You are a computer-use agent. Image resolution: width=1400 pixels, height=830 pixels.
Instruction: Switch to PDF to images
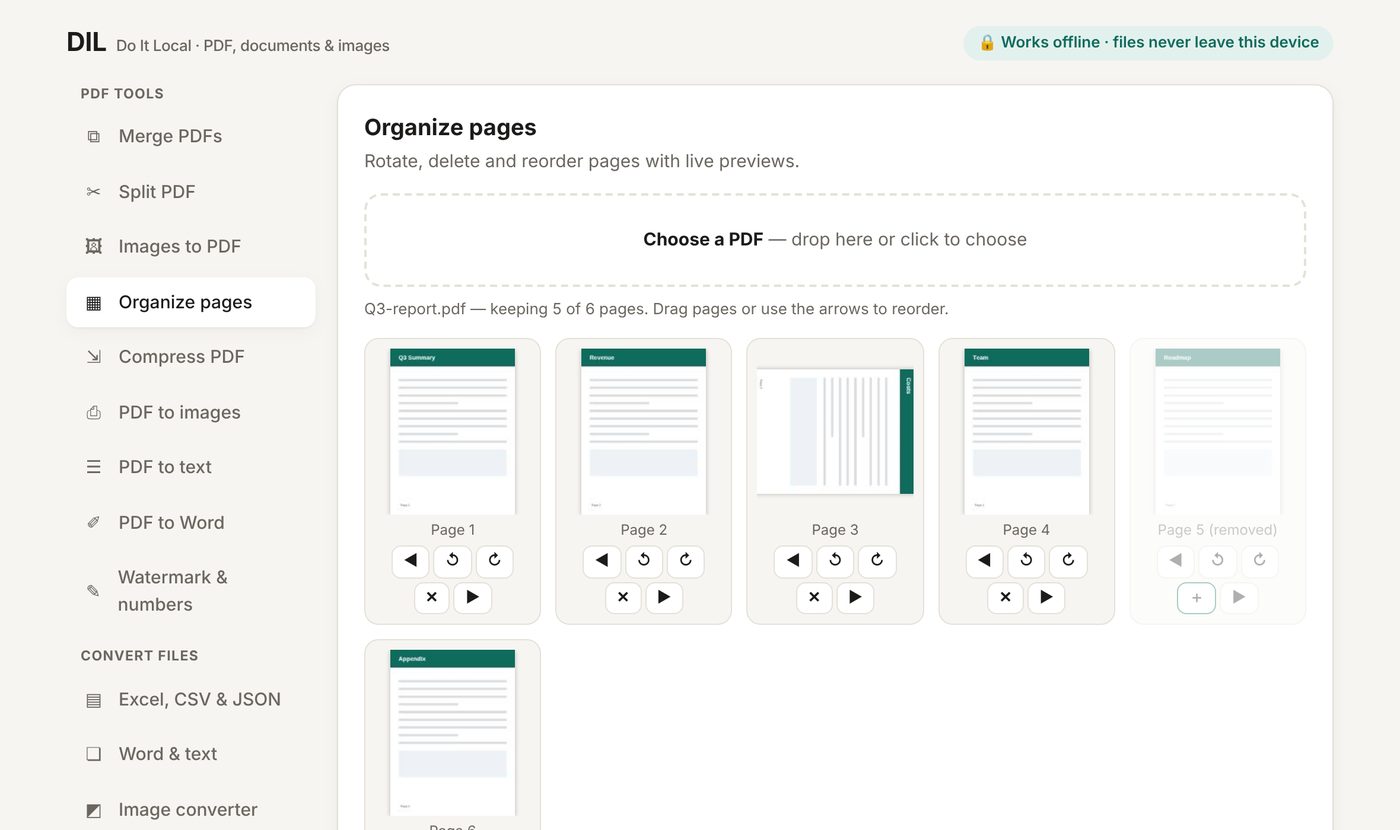click(x=191, y=412)
